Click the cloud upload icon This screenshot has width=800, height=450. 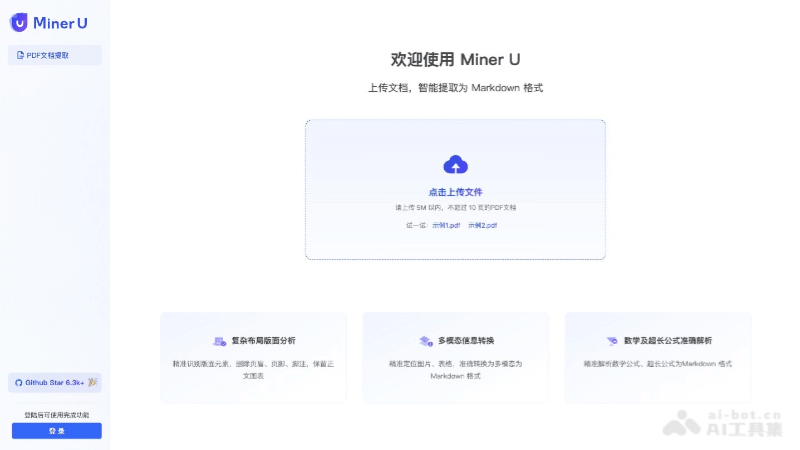click(x=455, y=165)
